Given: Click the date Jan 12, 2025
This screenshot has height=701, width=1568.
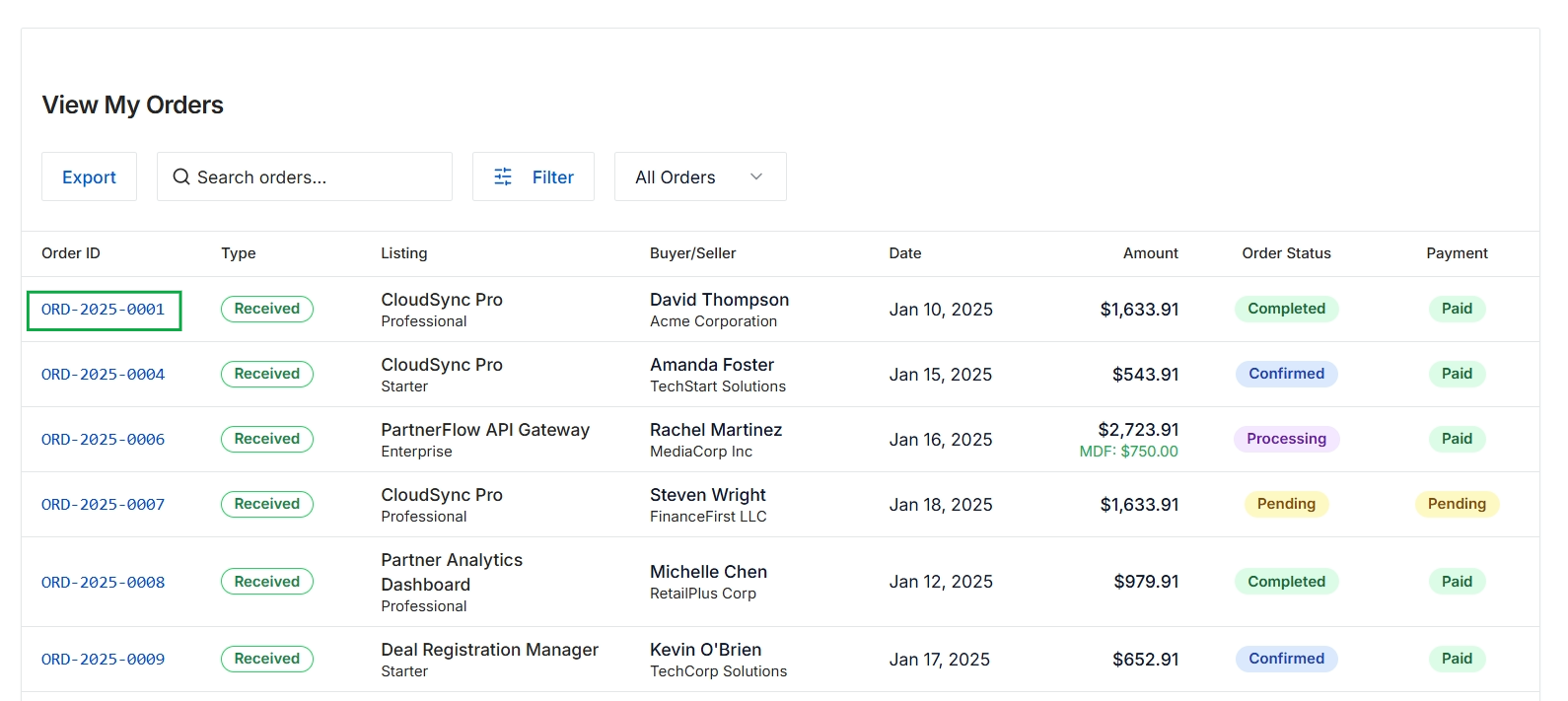Looking at the screenshot, I should pos(941,582).
